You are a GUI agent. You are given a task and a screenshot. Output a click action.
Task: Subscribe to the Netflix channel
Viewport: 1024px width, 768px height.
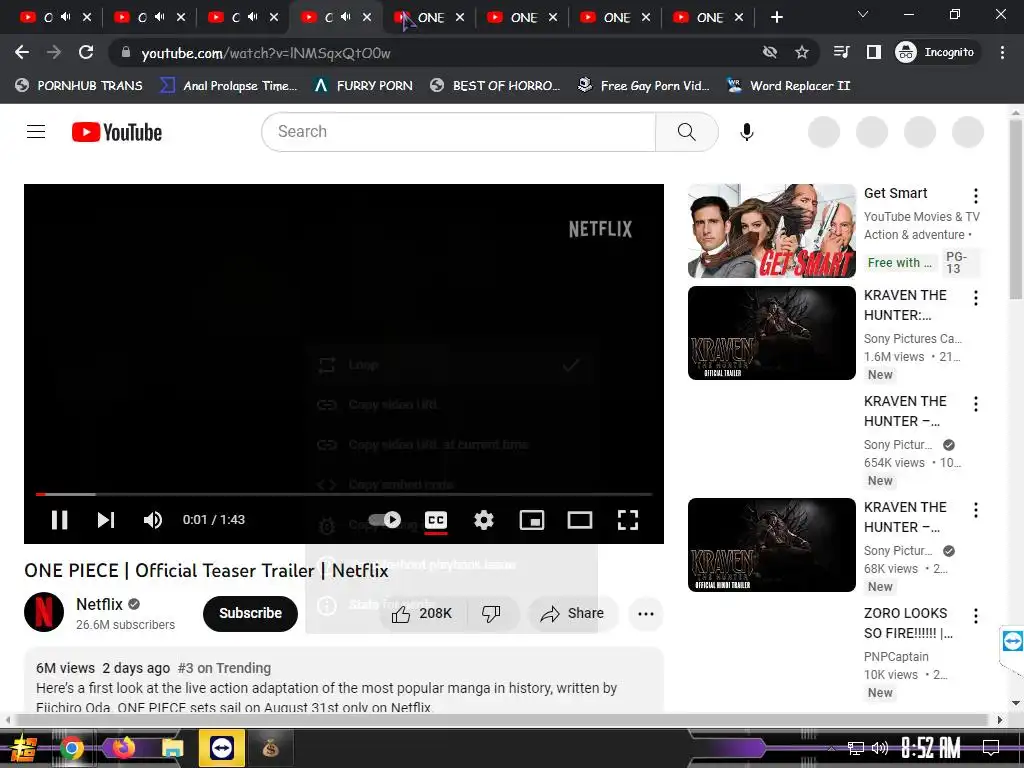coord(250,613)
